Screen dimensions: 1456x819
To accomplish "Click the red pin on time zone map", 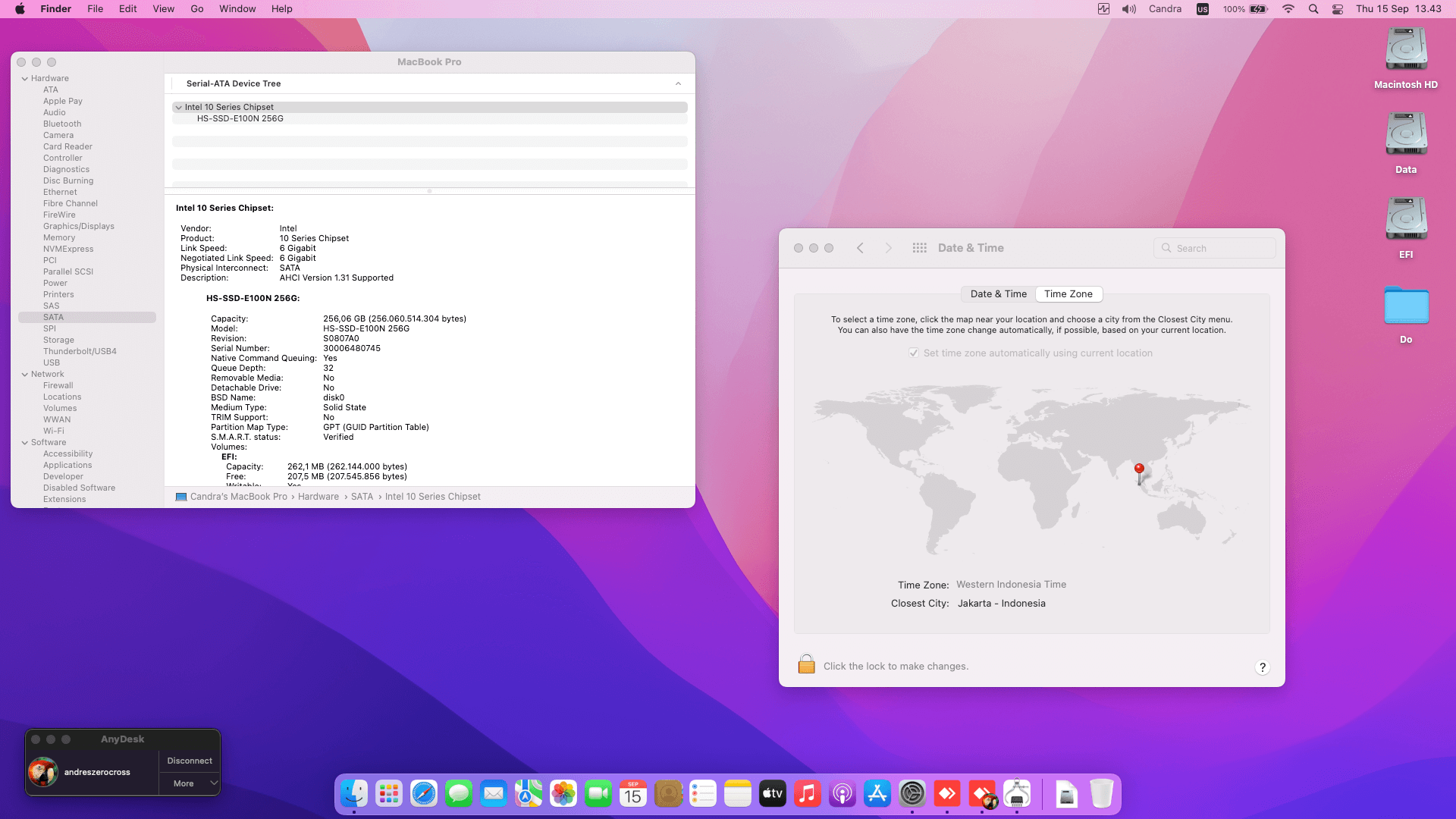I will click(1139, 472).
